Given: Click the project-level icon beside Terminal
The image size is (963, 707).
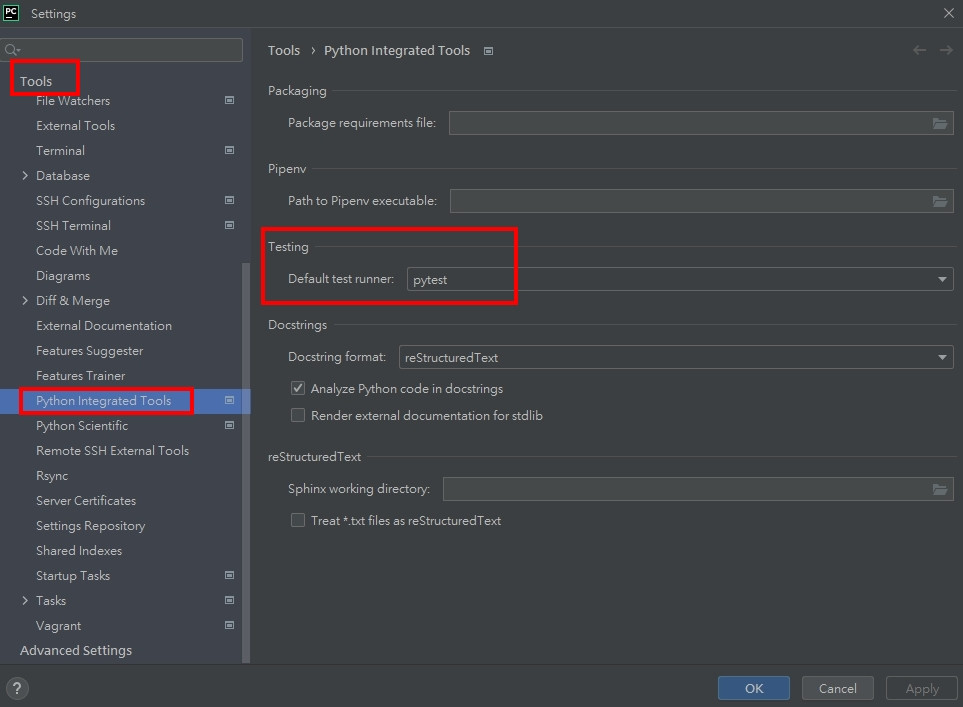Looking at the screenshot, I should click(x=229, y=150).
